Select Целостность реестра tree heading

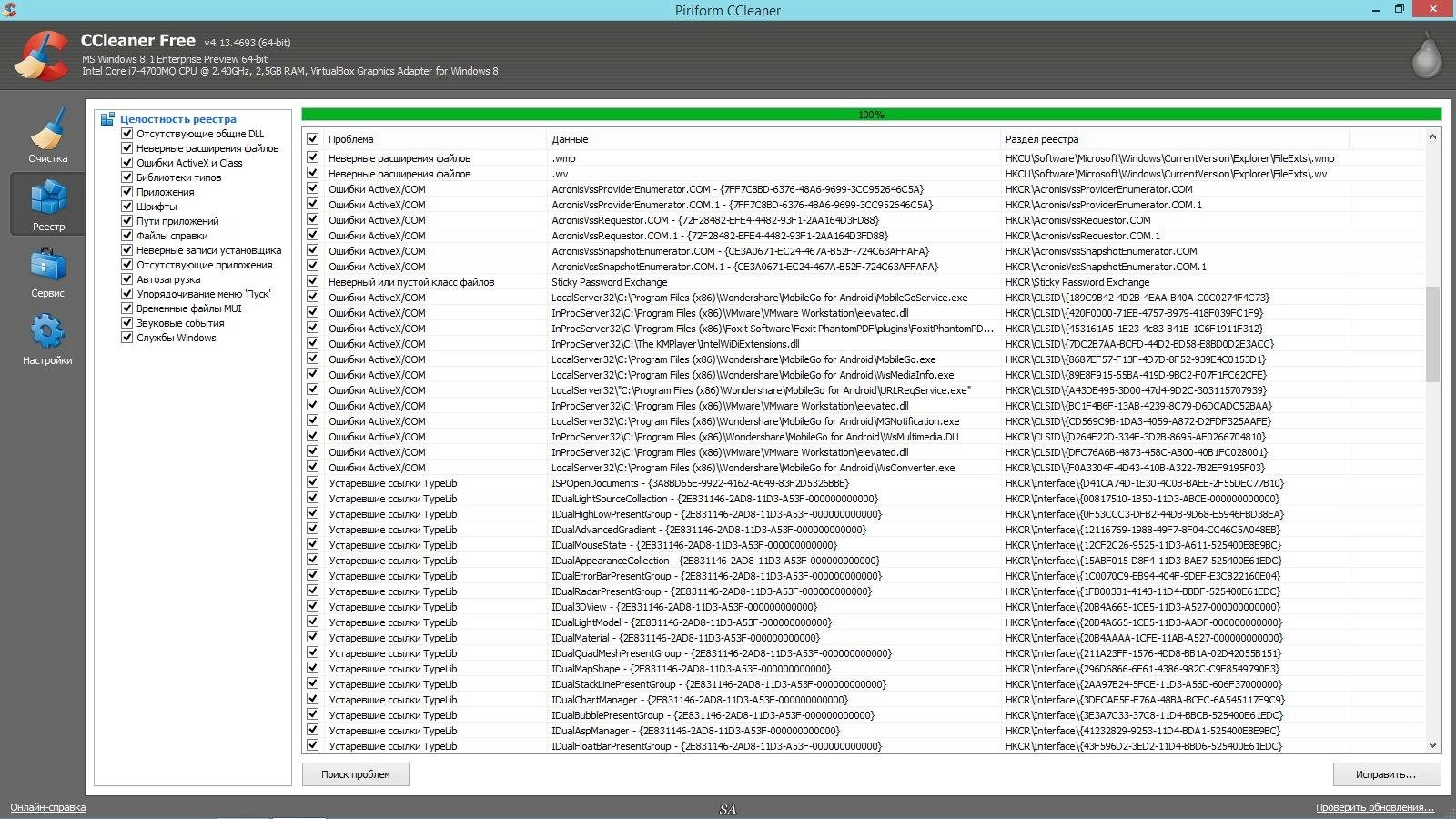(177, 119)
